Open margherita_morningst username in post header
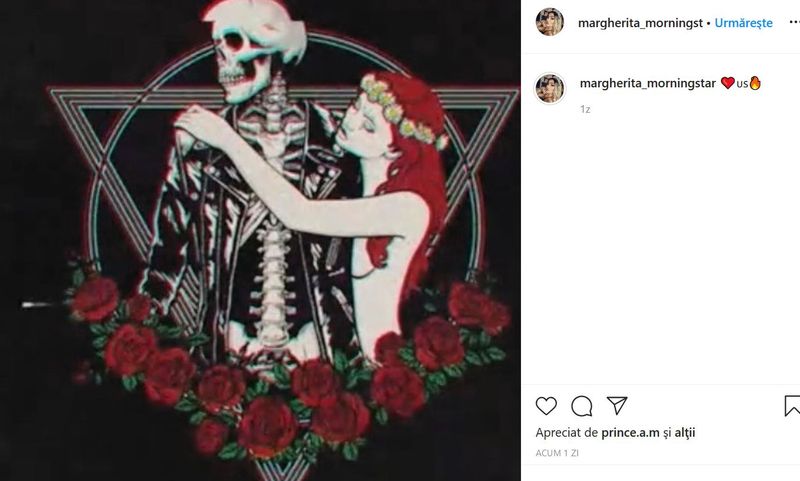800x481 pixels. [640, 23]
